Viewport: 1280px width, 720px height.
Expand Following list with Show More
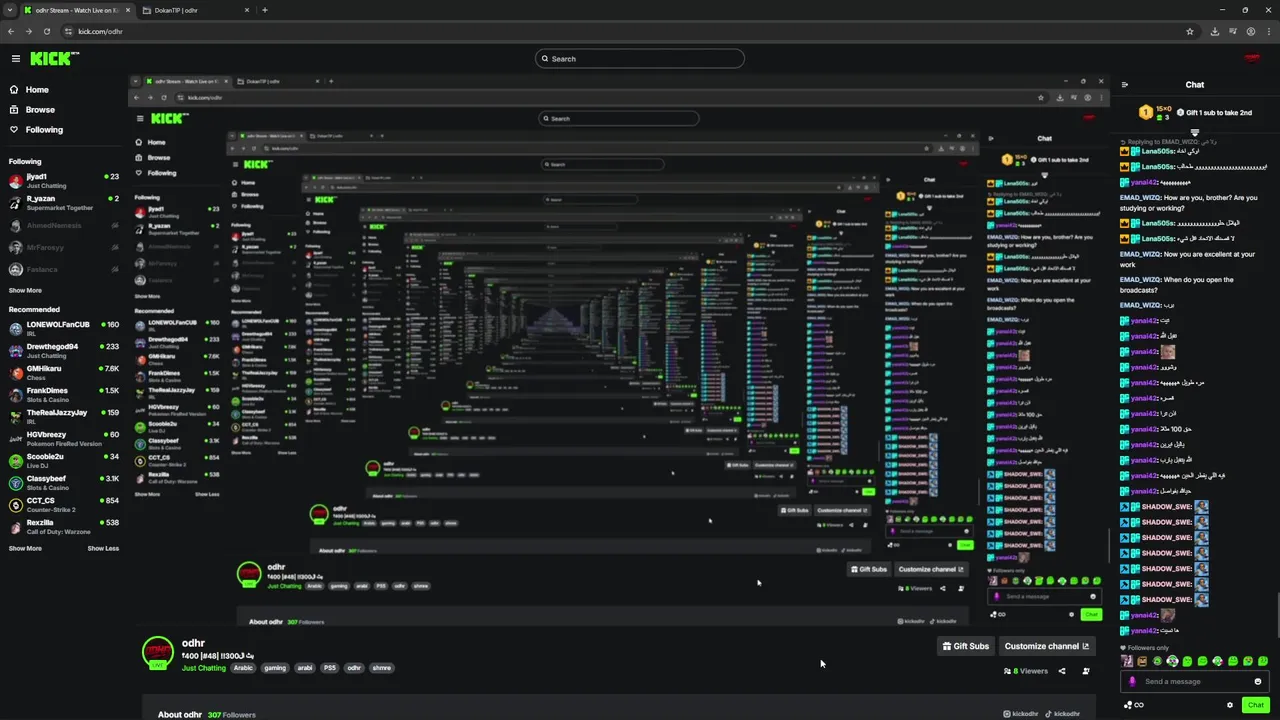[25, 290]
